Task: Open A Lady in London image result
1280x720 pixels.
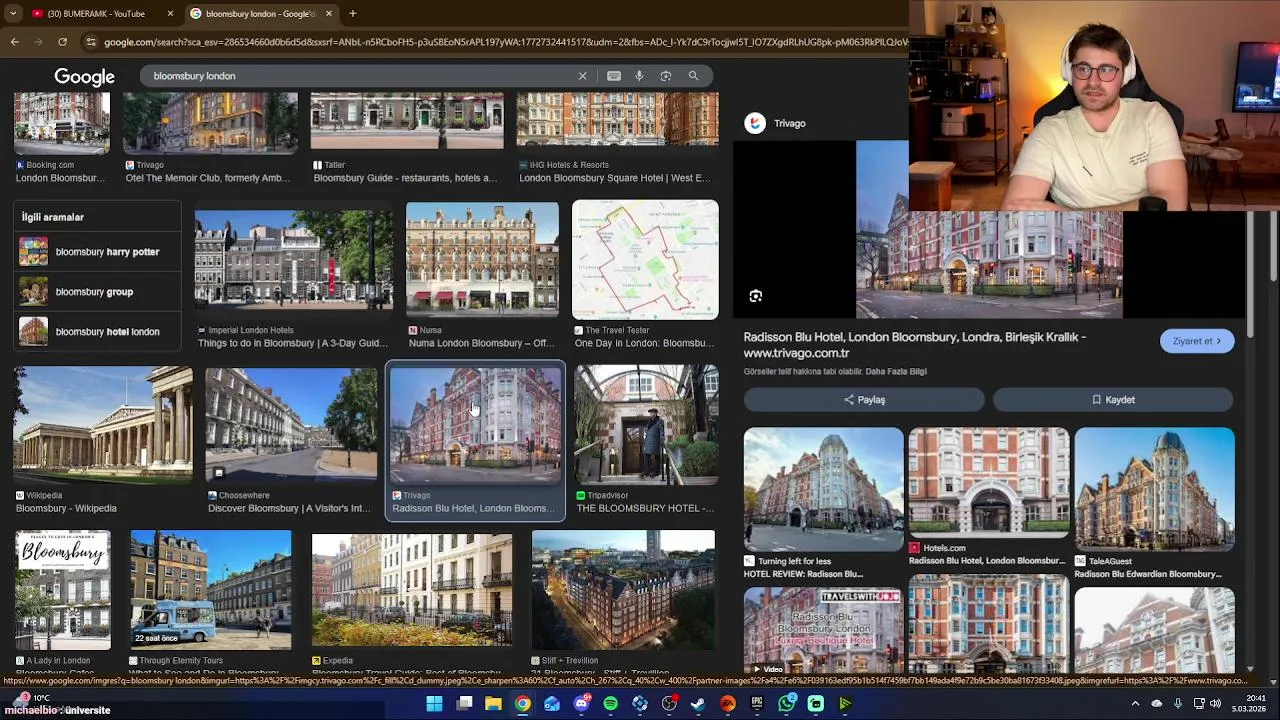Action: pyautogui.click(x=63, y=590)
